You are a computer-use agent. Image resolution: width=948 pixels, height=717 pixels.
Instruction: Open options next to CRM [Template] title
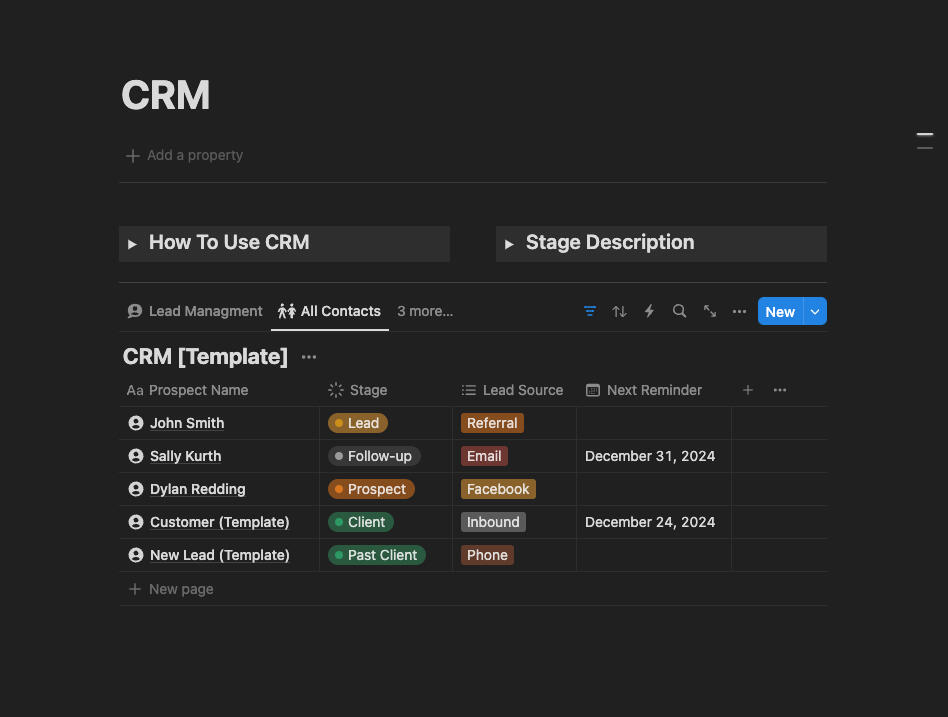click(x=309, y=357)
